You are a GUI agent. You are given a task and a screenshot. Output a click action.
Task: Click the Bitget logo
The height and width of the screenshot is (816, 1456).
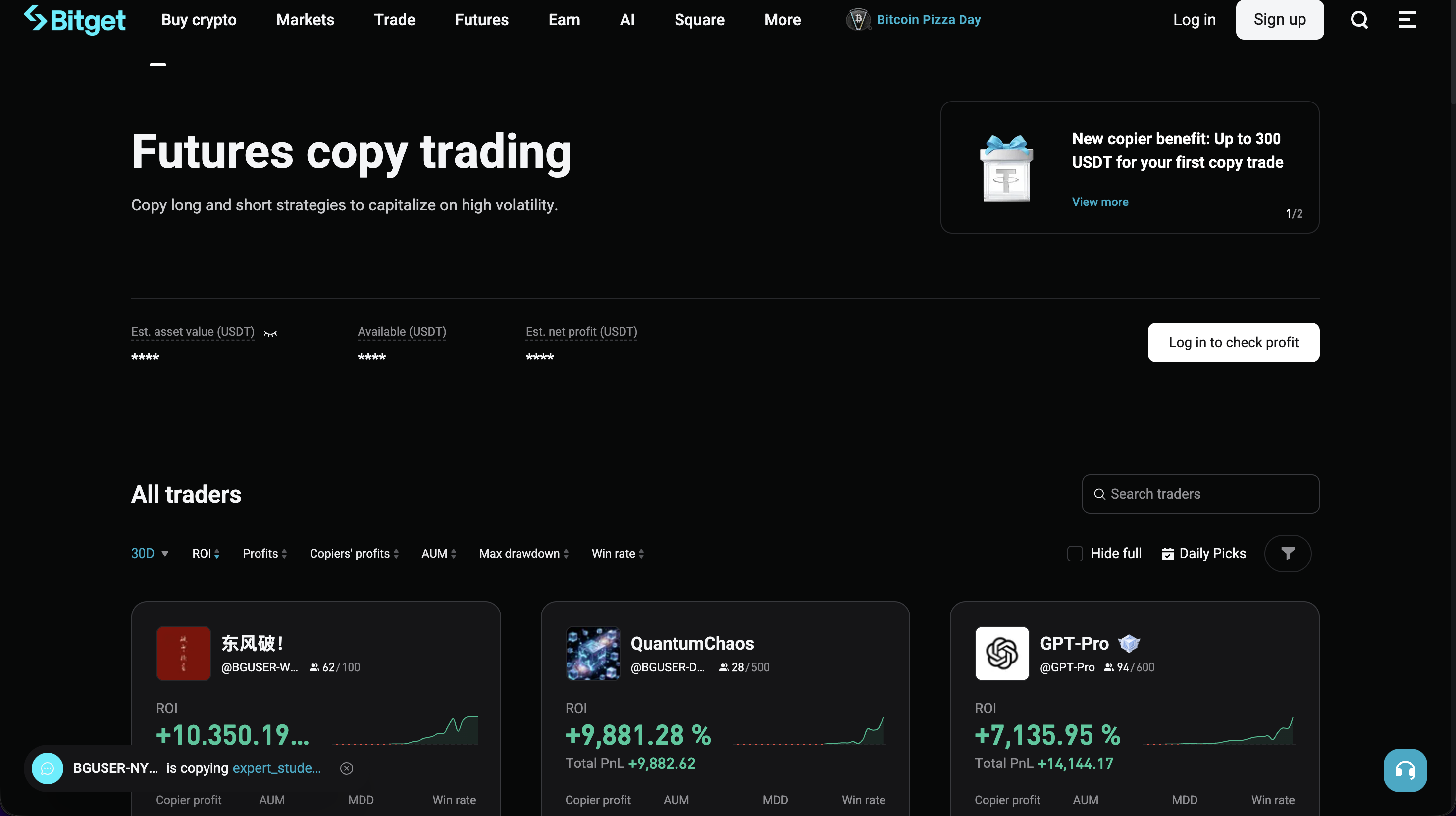point(75,20)
